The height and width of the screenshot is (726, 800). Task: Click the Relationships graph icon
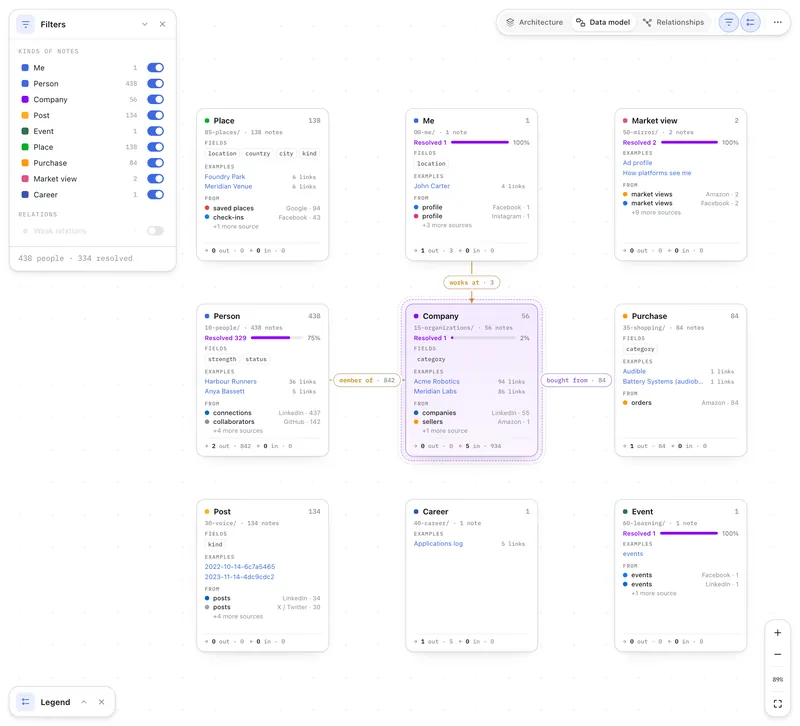pos(647,22)
